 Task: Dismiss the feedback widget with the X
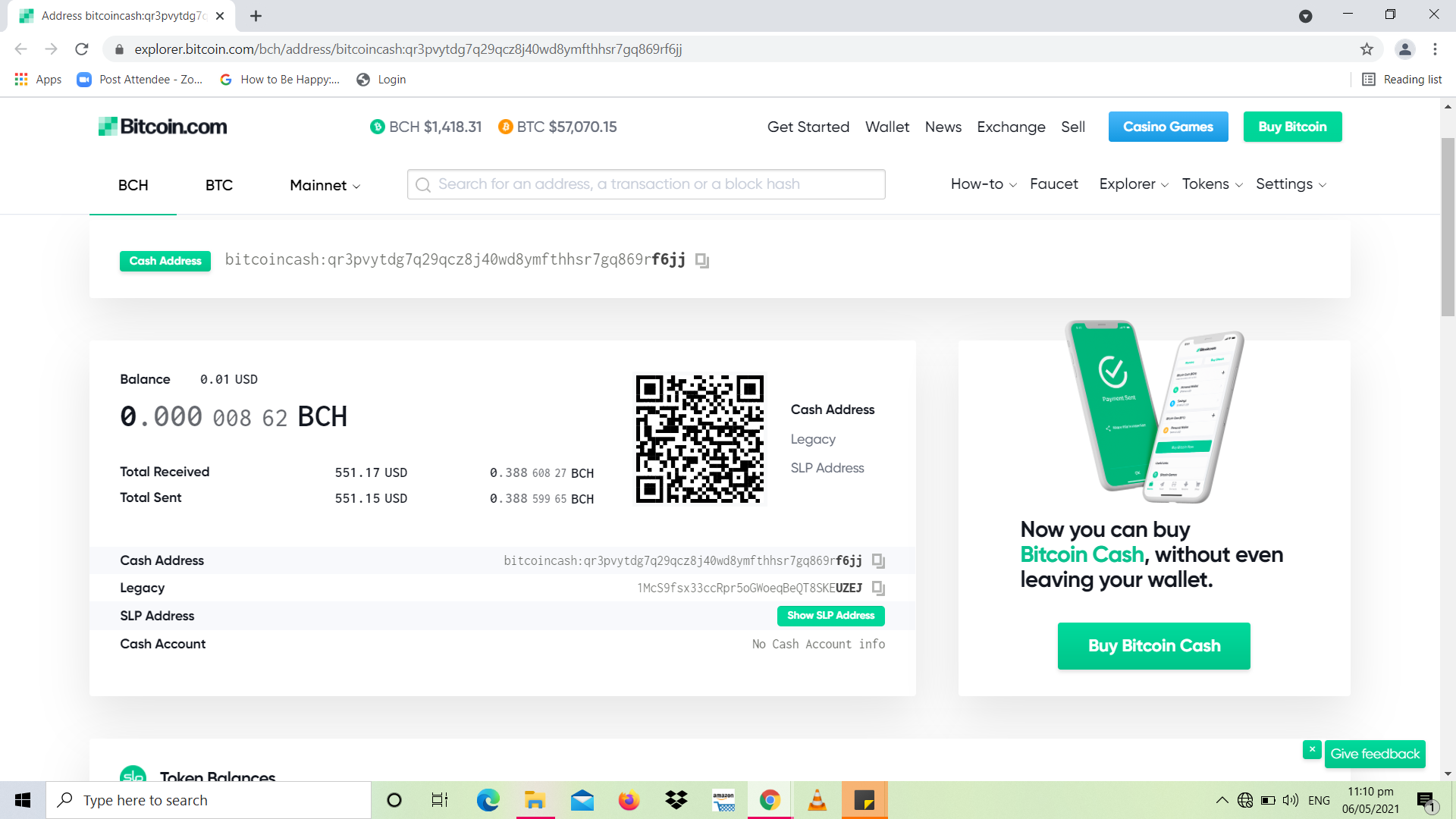click(x=1312, y=749)
